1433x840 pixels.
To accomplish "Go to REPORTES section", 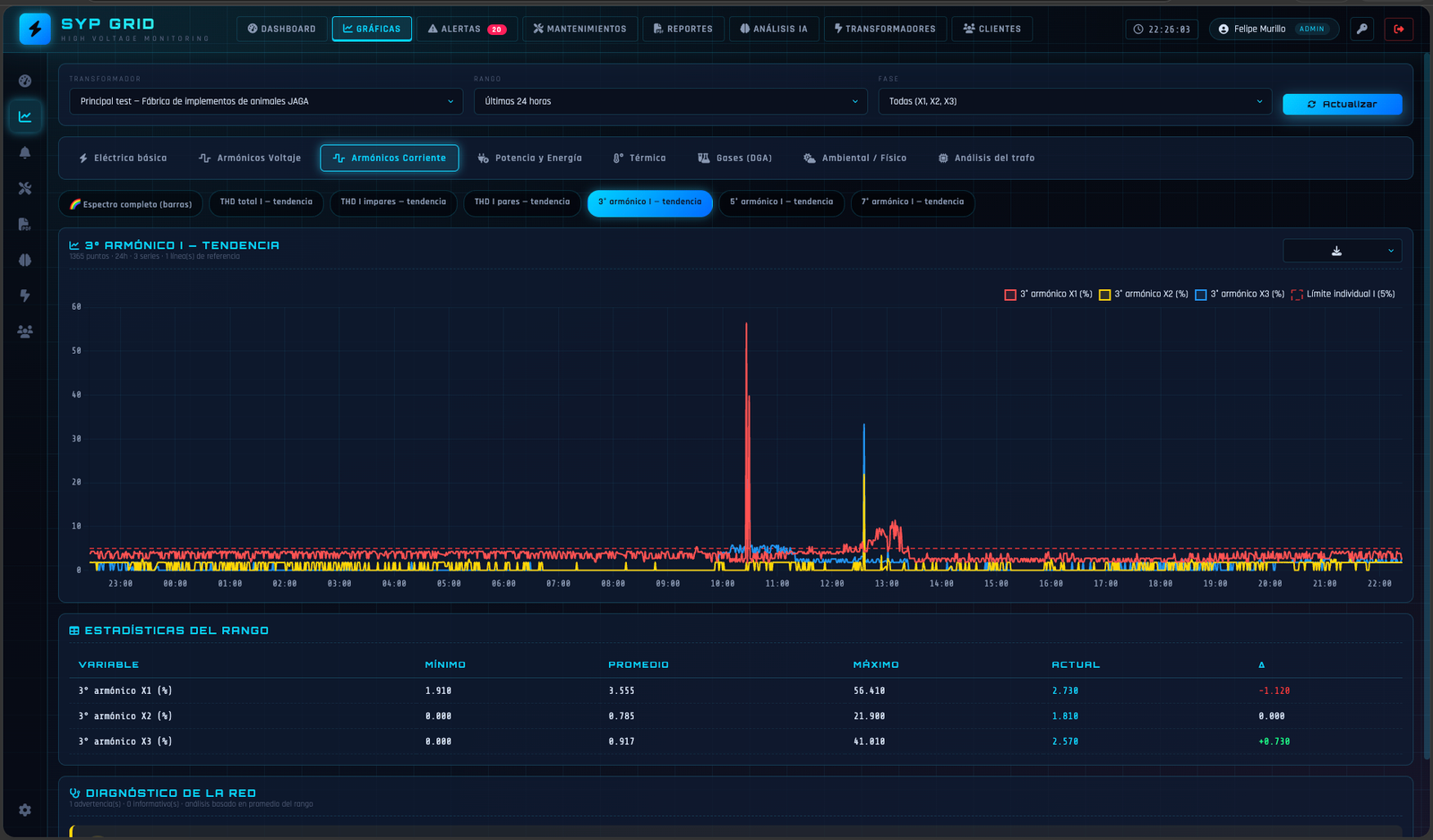I will click(x=683, y=29).
